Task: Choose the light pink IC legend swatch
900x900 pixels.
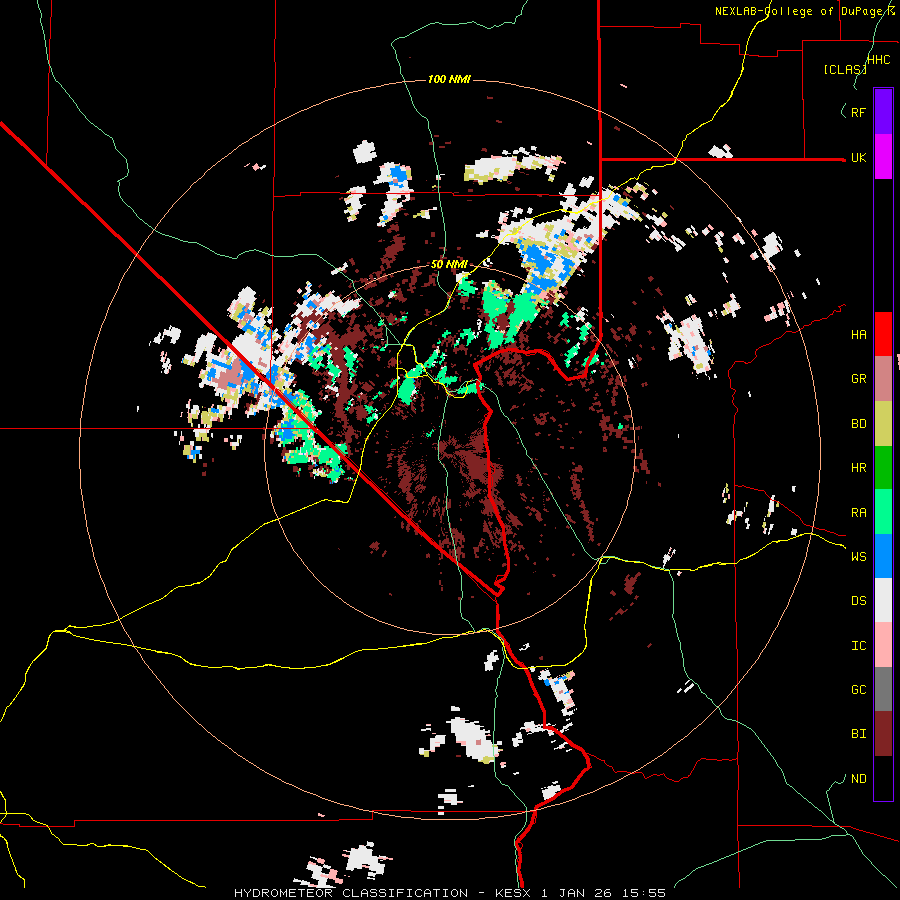Action: tap(883, 646)
